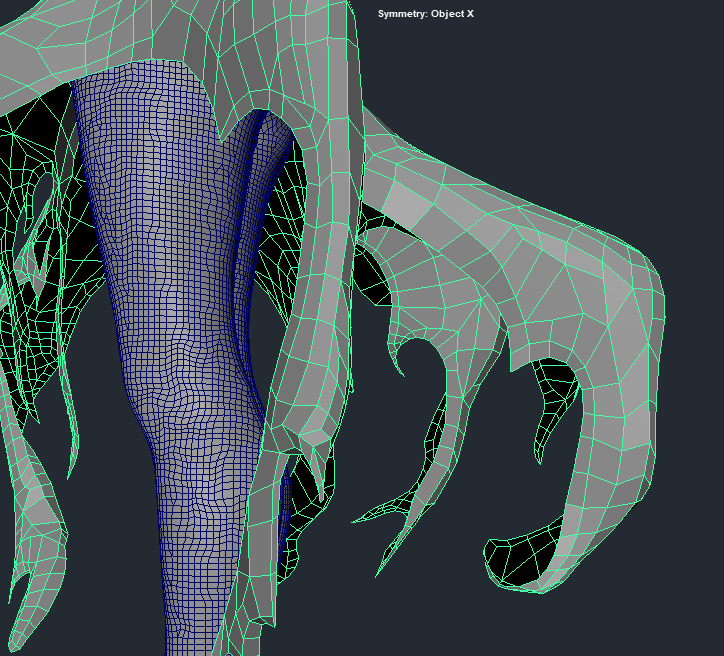Click the 'Symmetry: Object X' viewport label
Viewport: 724px width, 656px height.
click(x=426, y=14)
